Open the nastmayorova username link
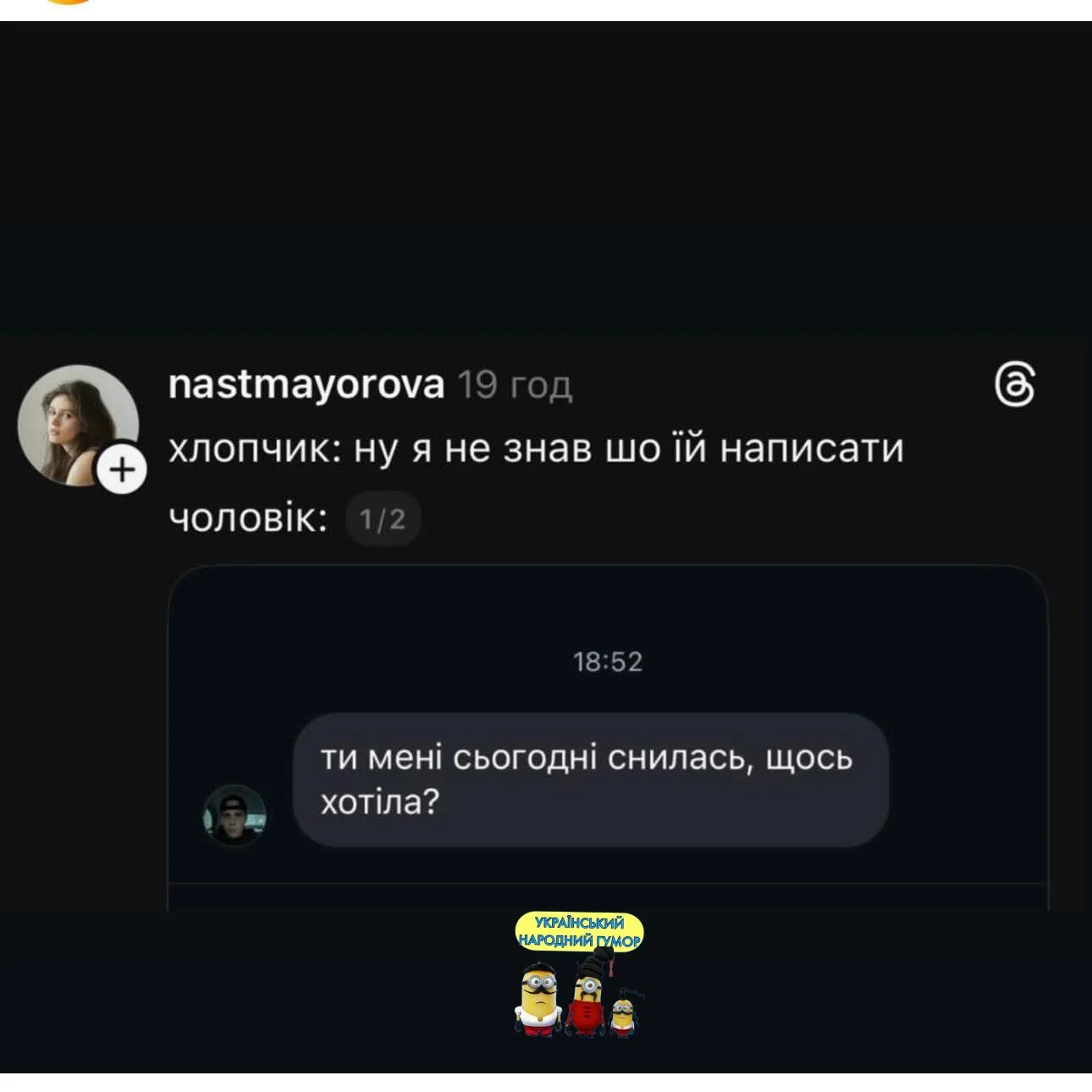This screenshot has height=1092, width=1092. point(306,385)
